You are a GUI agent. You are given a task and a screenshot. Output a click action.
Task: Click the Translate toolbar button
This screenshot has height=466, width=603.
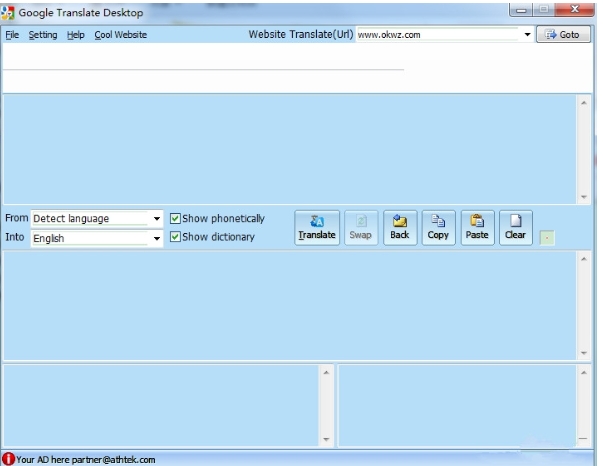316,227
